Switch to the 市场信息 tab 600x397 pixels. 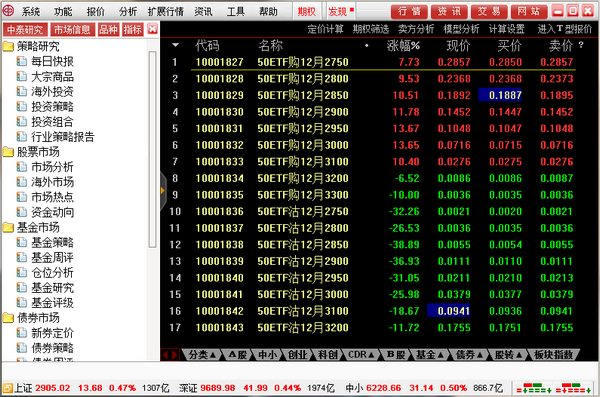point(72,29)
